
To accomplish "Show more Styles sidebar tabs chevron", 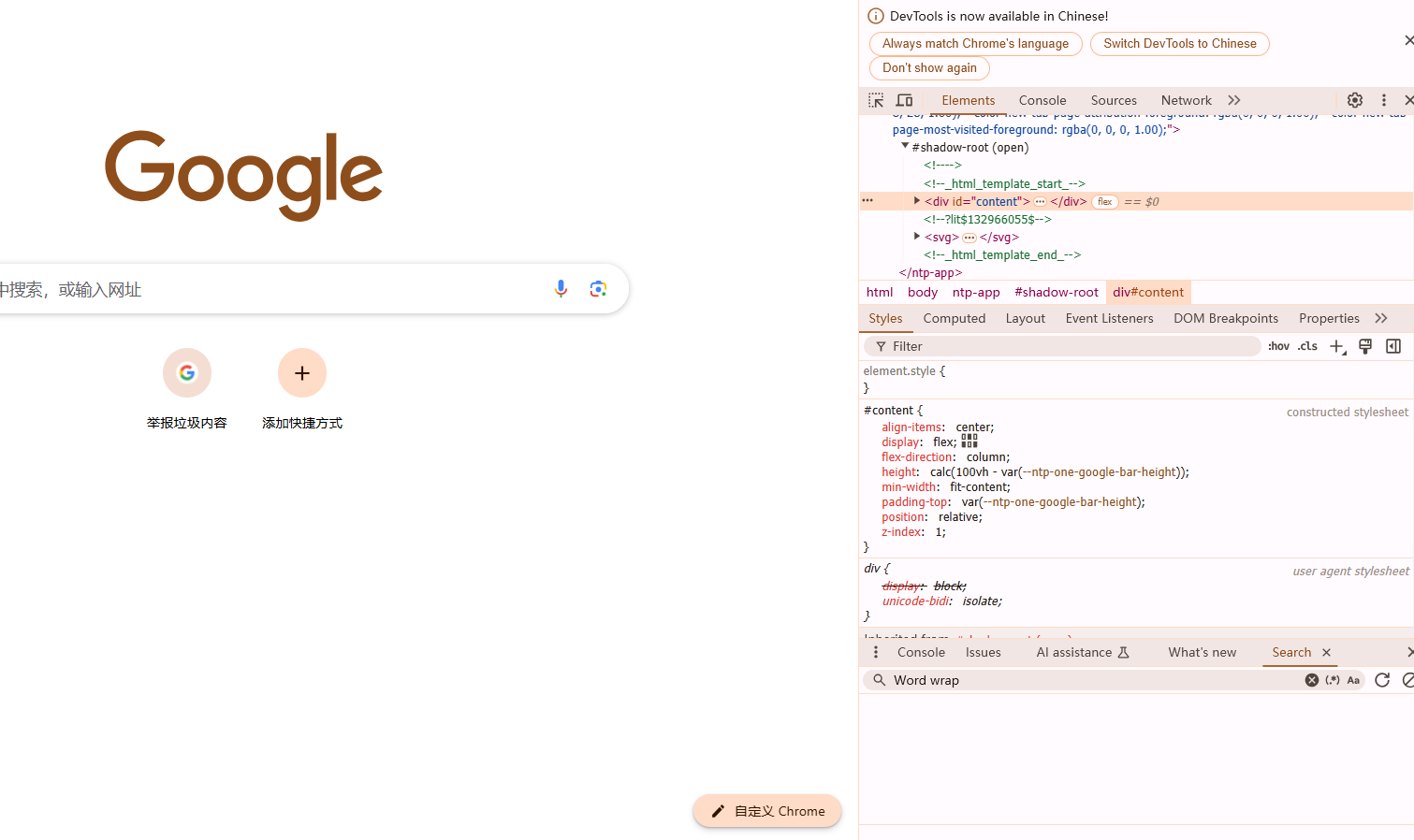I will tap(1381, 318).
